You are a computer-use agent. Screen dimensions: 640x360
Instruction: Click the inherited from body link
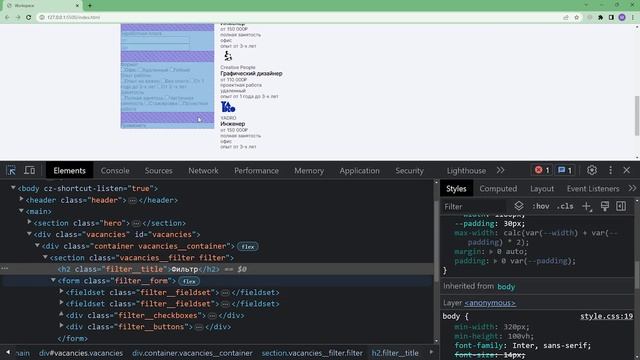point(506,287)
